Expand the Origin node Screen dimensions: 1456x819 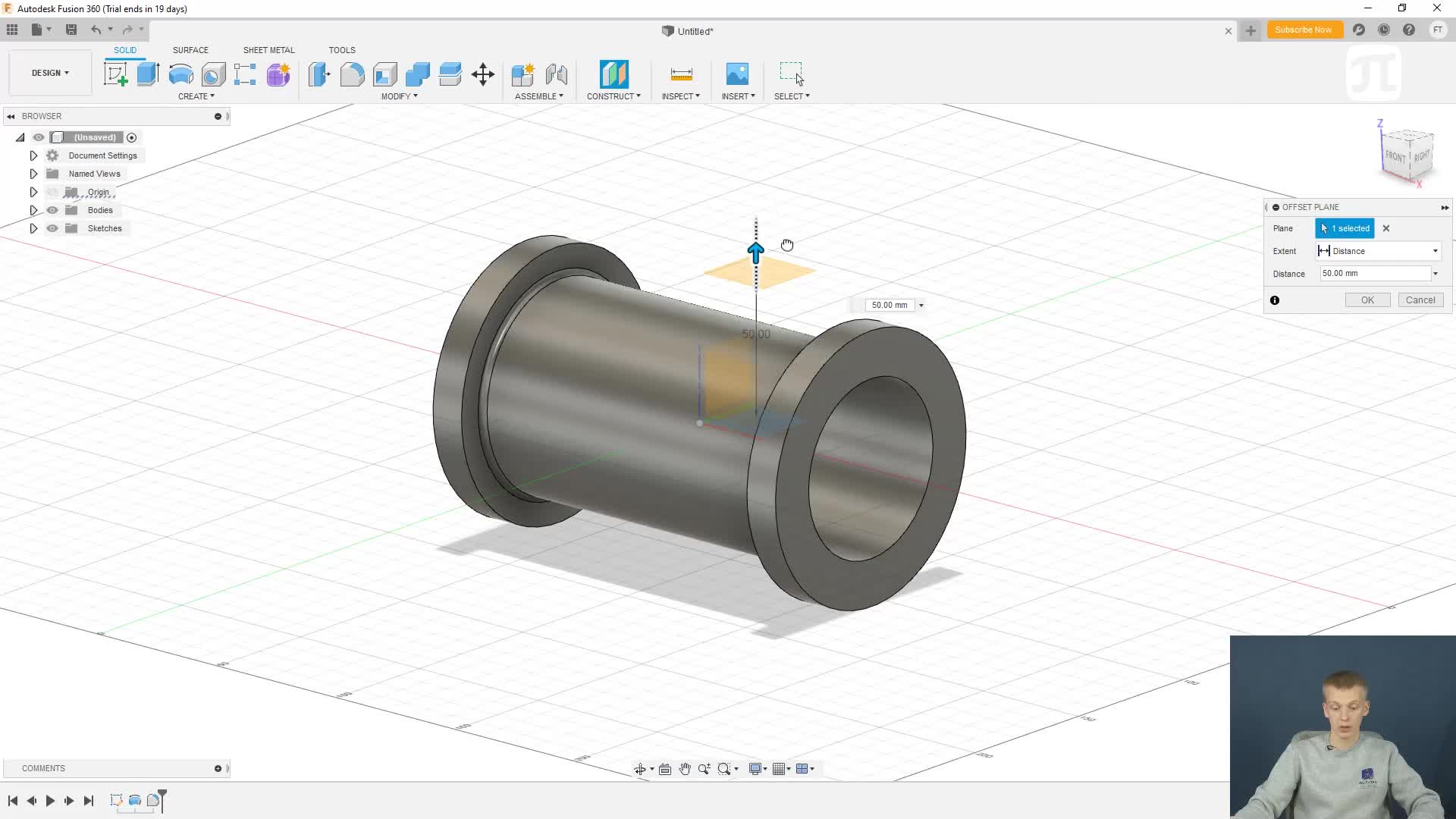[x=33, y=192]
